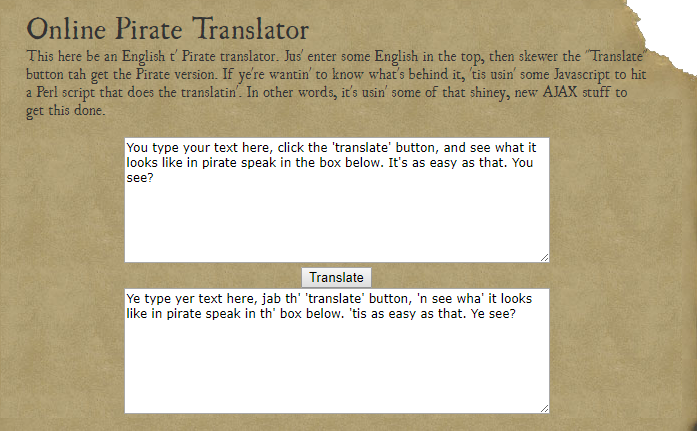Focus the pirate output text box
697x431 pixels.
(x=337, y=351)
